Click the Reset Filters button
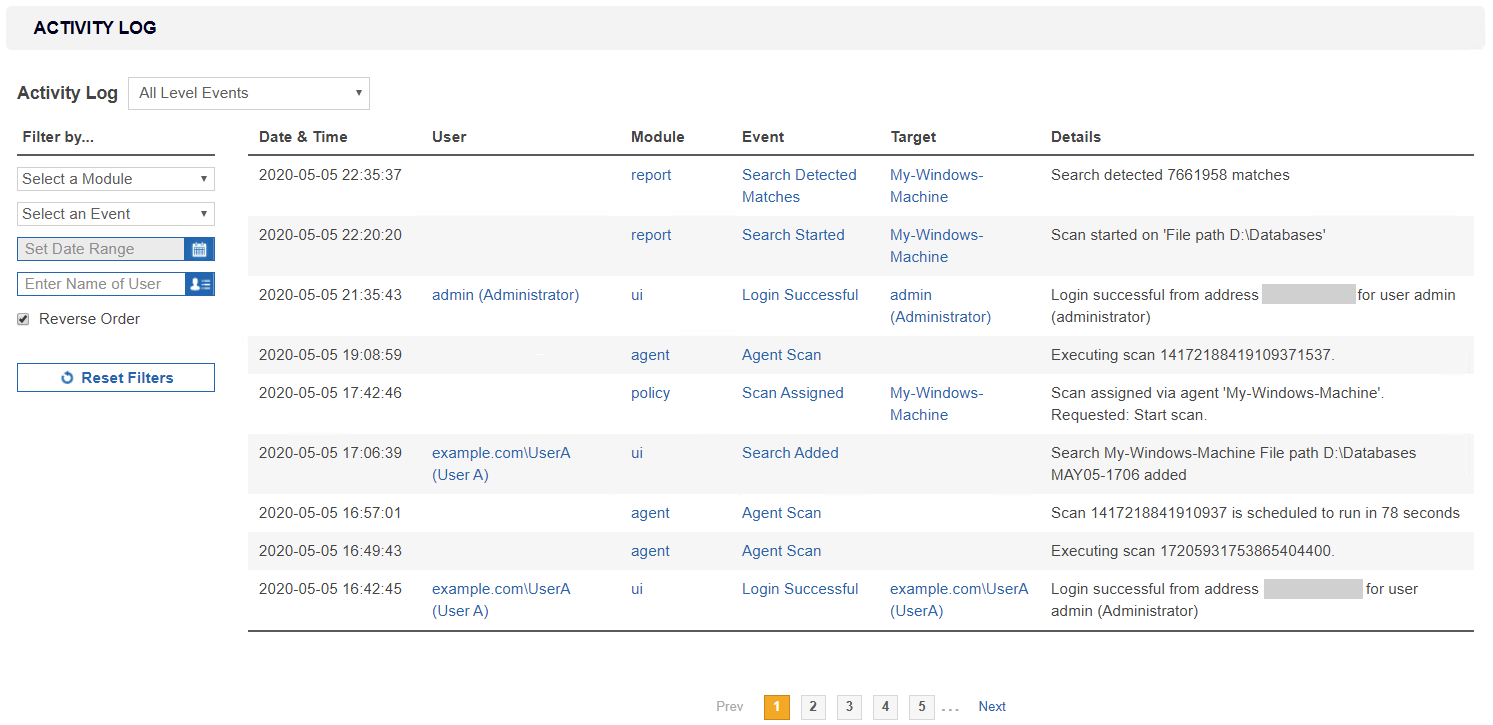The width and height of the screenshot is (1493, 725). click(x=115, y=377)
